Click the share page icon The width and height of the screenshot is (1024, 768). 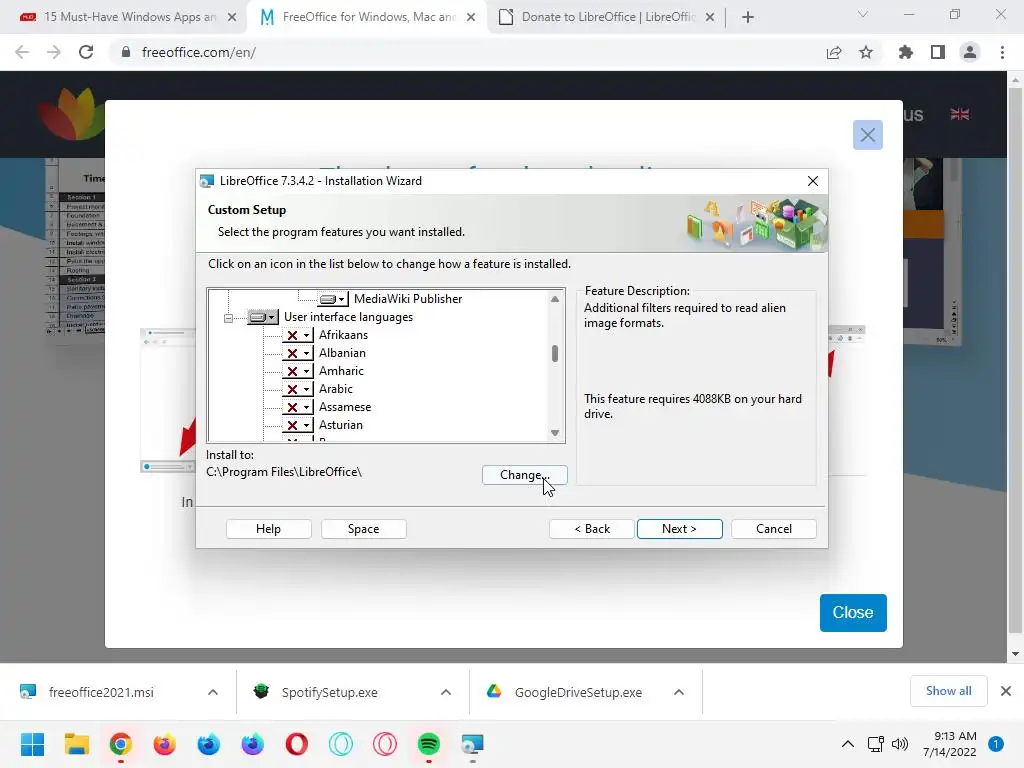pyautogui.click(x=833, y=52)
